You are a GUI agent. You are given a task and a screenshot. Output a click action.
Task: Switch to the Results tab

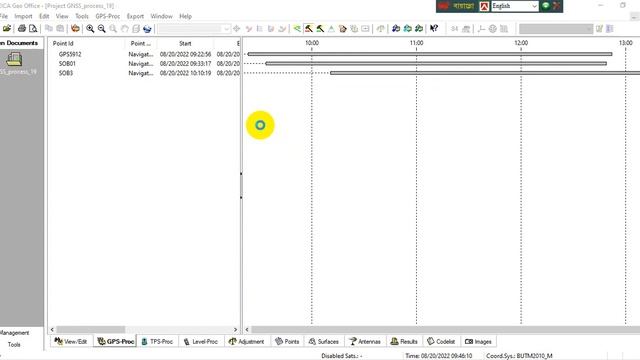pos(404,341)
